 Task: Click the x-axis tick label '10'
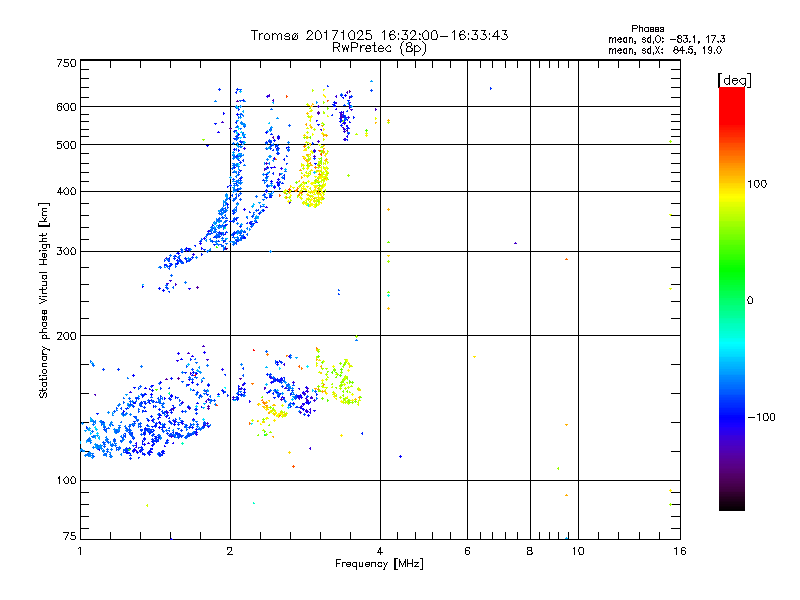(578, 551)
